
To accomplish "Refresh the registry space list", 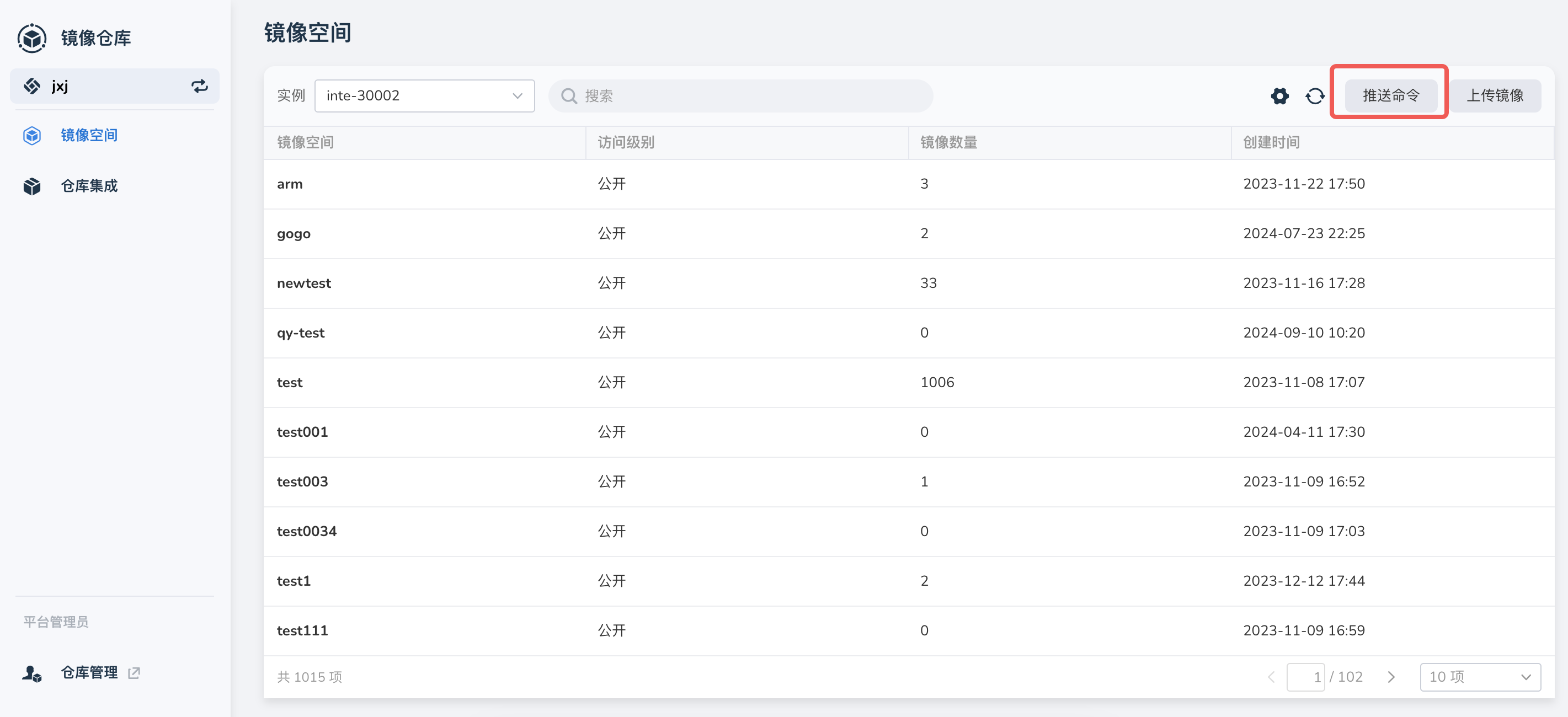I will [1315, 96].
